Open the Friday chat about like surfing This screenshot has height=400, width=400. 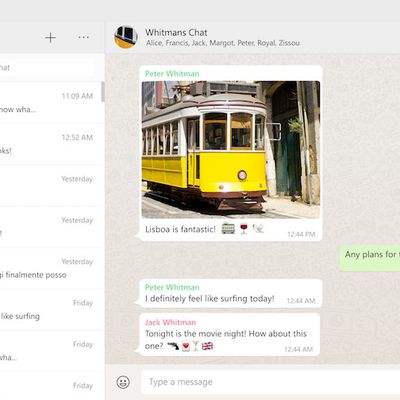(51, 309)
